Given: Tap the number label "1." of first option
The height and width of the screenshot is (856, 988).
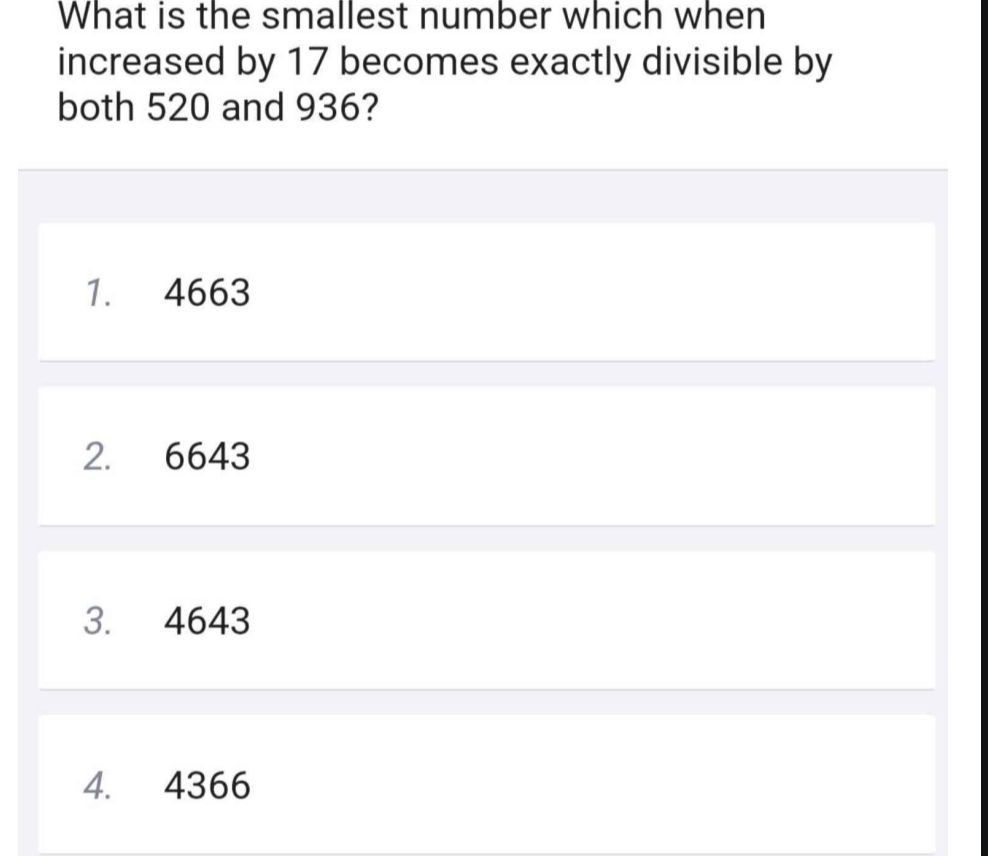Looking at the screenshot, I should [x=97, y=294].
